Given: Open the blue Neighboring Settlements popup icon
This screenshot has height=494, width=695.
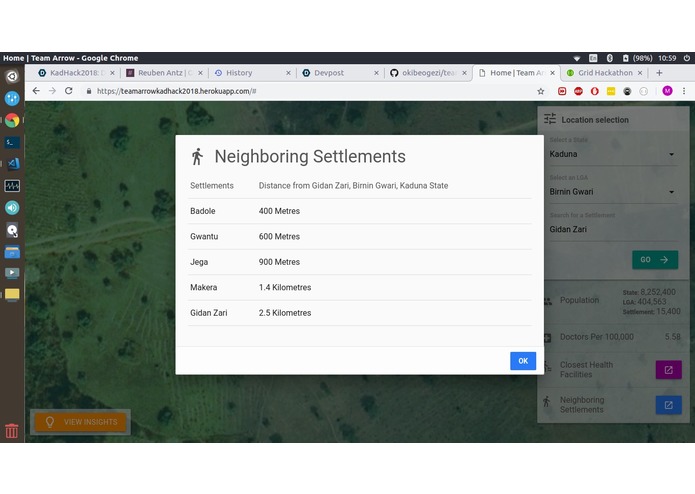Looking at the screenshot, I should 668,405.
